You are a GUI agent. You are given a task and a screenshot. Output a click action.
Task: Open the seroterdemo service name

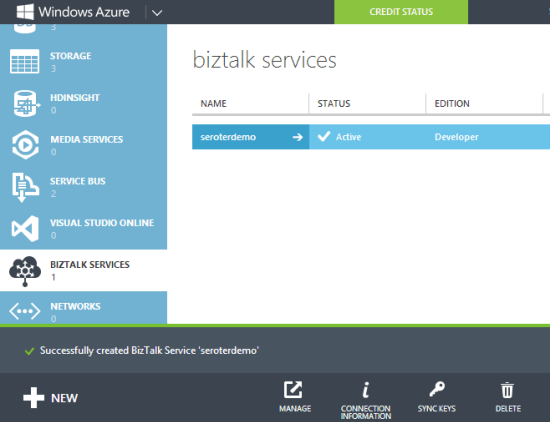click(228, 137)
